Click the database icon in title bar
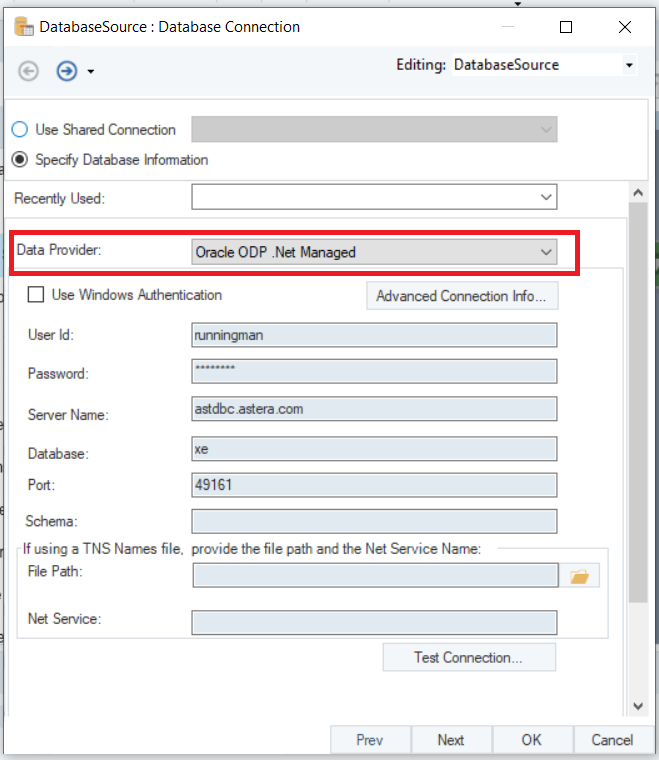Screen dimensions: 659x760 [24, 27]
